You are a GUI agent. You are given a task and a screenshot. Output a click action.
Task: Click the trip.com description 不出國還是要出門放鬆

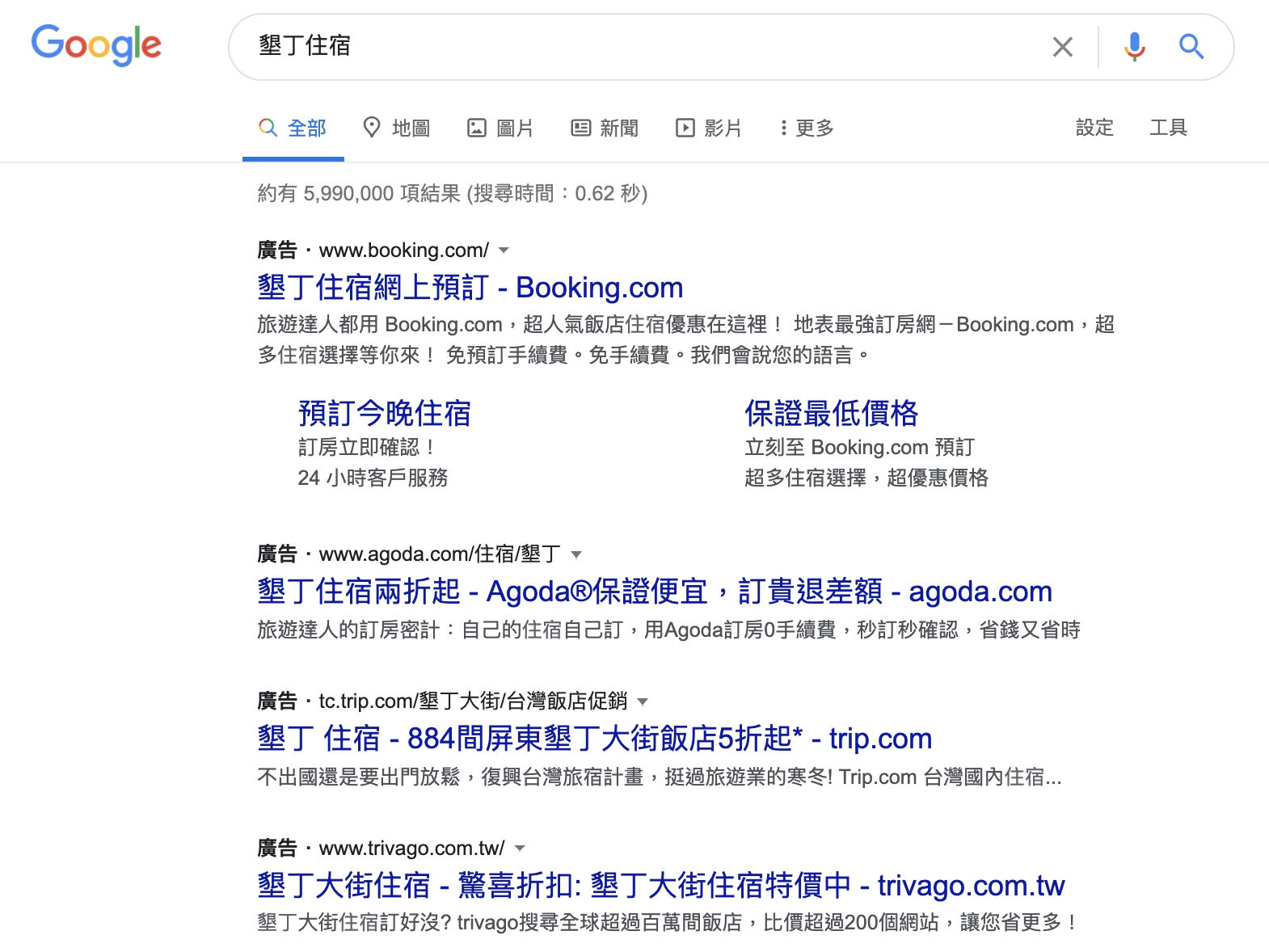[x=660, y=777]
